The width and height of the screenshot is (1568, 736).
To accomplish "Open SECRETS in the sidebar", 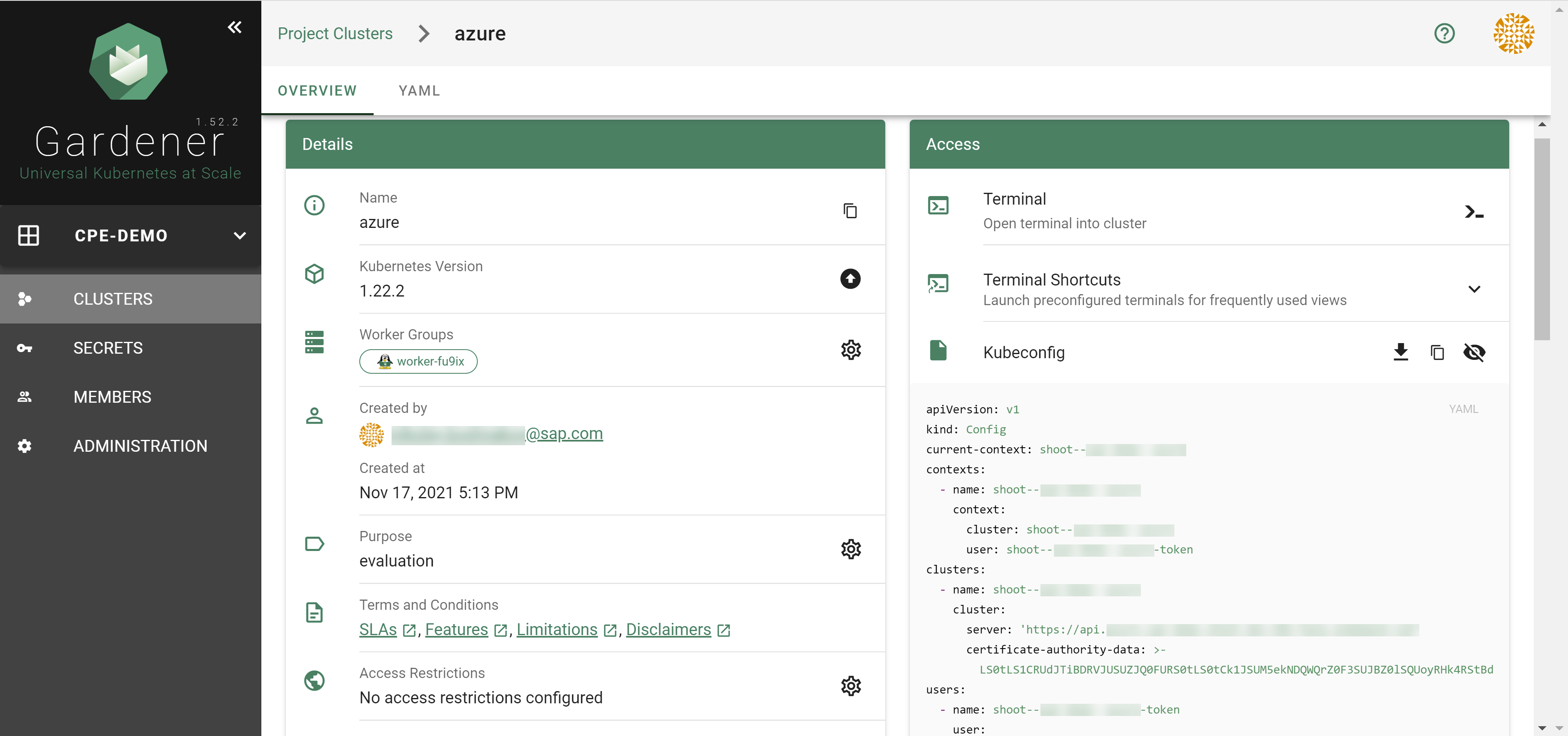I will 108,348.
